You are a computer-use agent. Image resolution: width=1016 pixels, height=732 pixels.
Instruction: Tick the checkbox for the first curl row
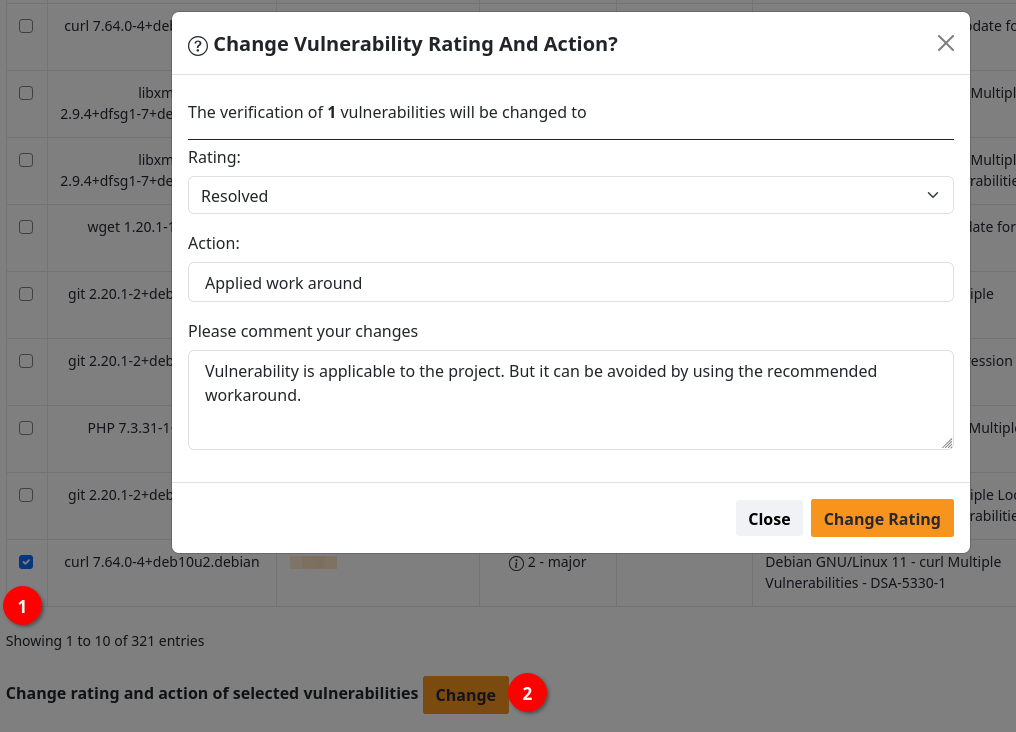(x=26, y=26)
